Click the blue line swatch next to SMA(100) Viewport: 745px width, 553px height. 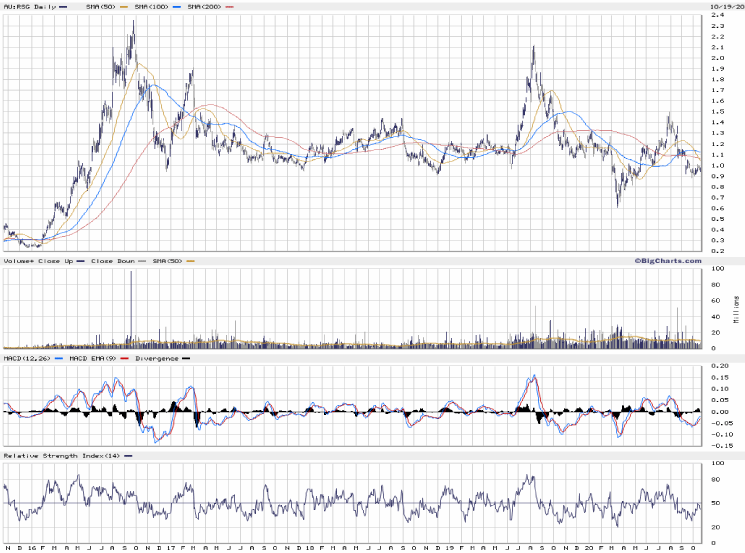(x=177, y=7)
